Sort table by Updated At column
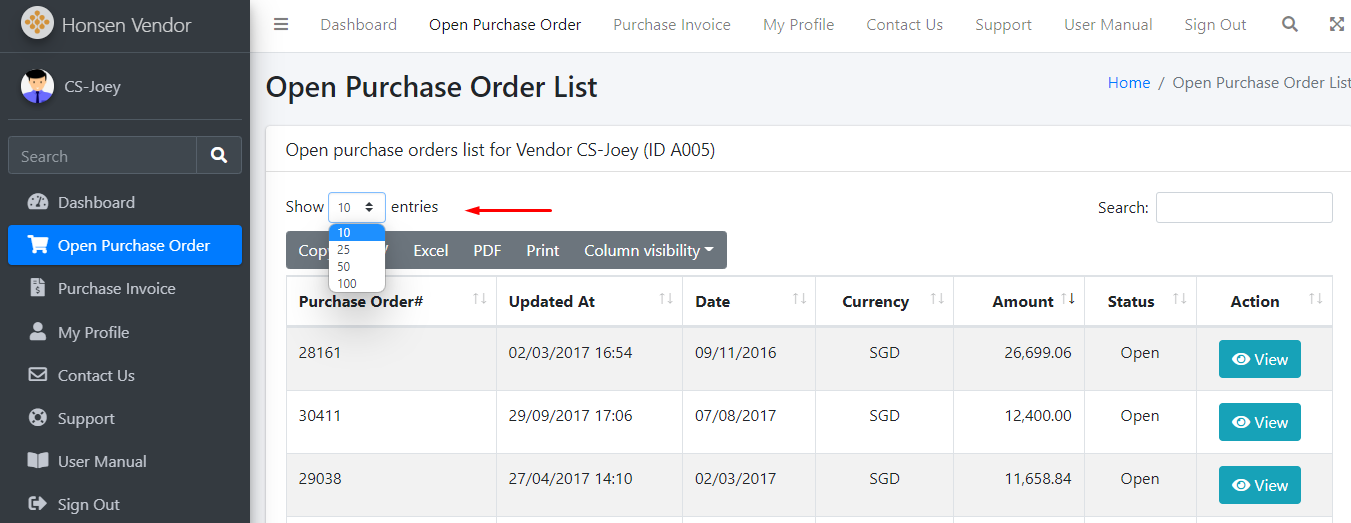 552,301
